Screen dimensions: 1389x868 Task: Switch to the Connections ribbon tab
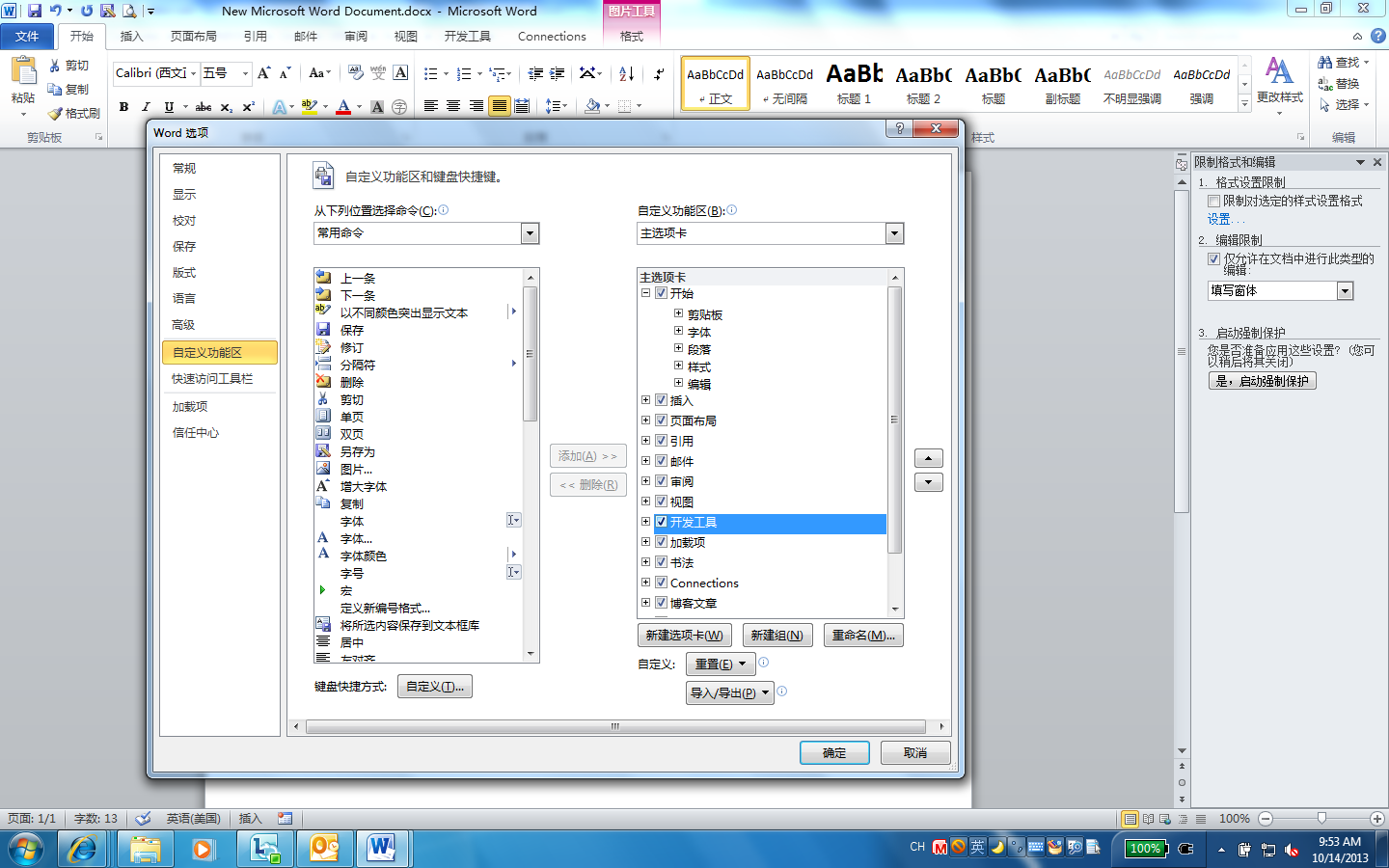pos(552,37)
